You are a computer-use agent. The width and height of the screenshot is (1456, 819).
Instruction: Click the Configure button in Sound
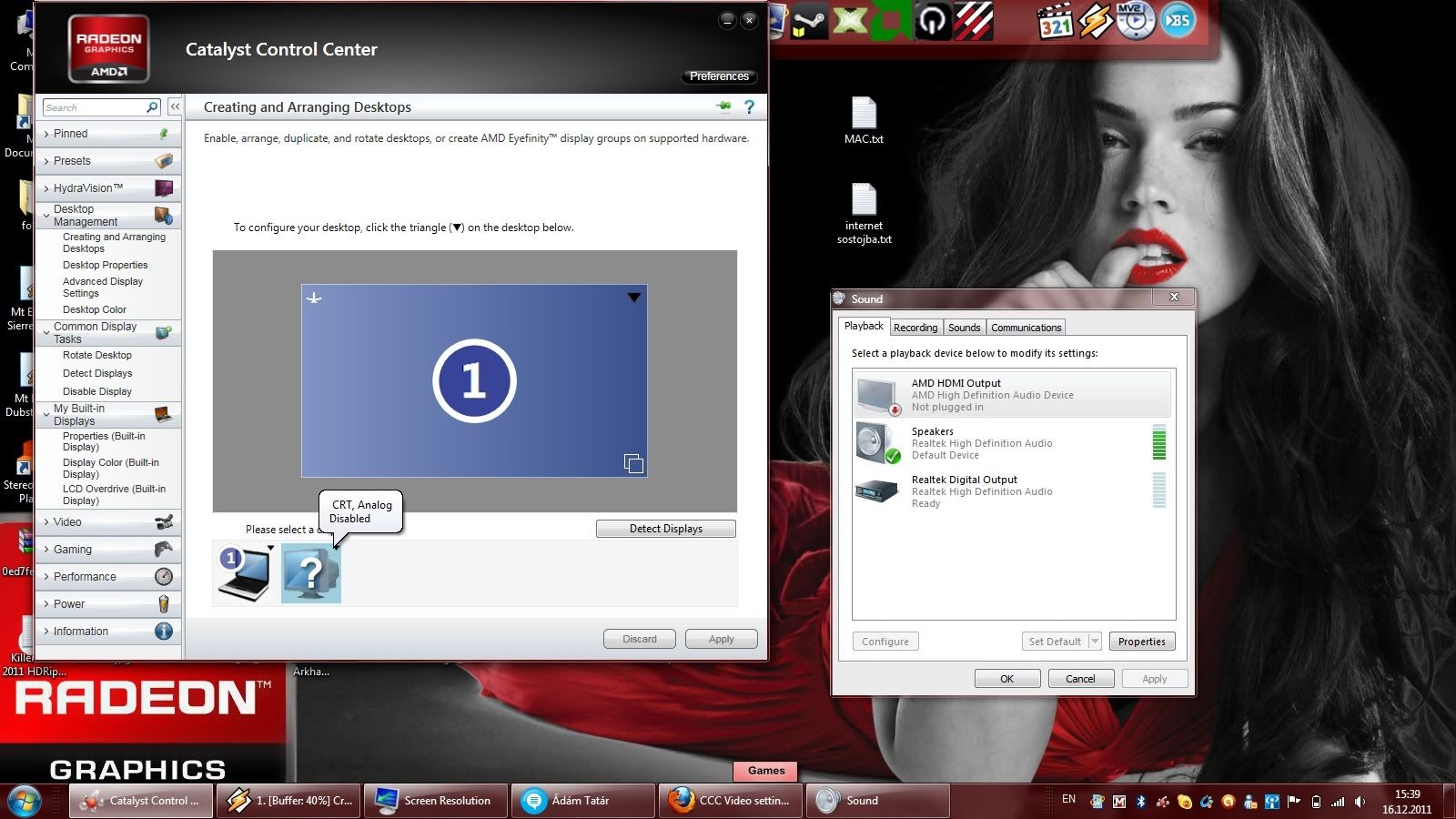(885, 642)
